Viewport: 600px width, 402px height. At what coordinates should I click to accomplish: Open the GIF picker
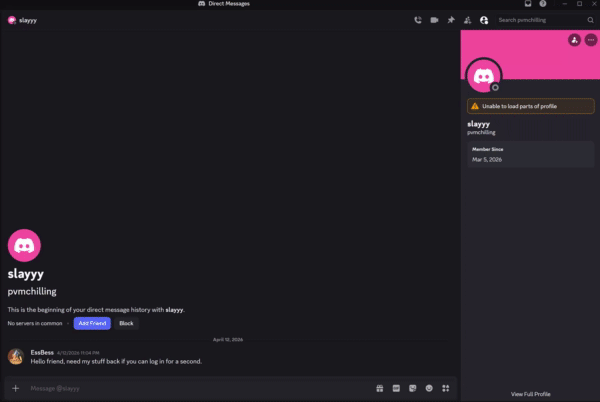[396, 387]
